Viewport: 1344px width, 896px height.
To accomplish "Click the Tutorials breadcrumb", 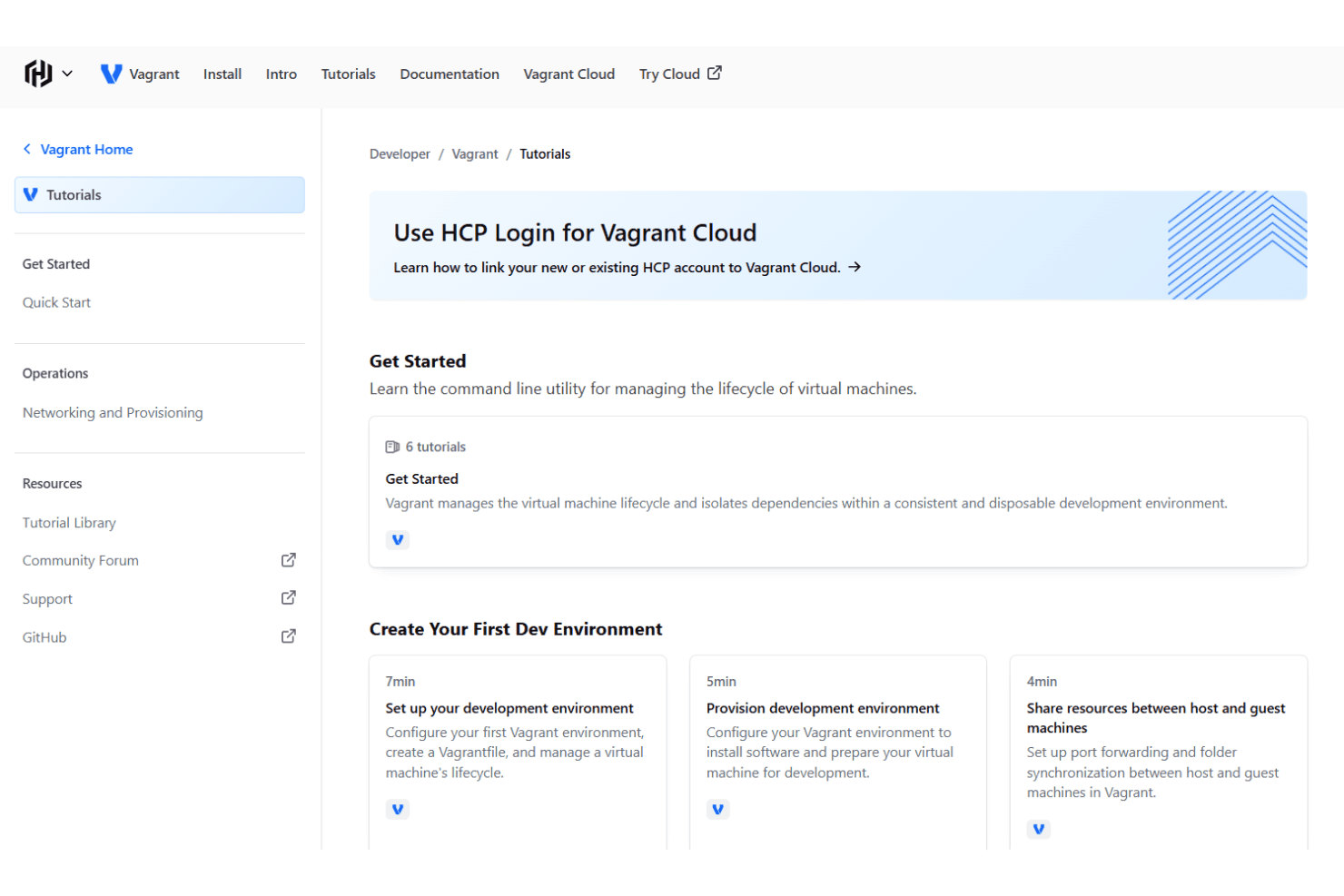I will click(x=545, y=154).
